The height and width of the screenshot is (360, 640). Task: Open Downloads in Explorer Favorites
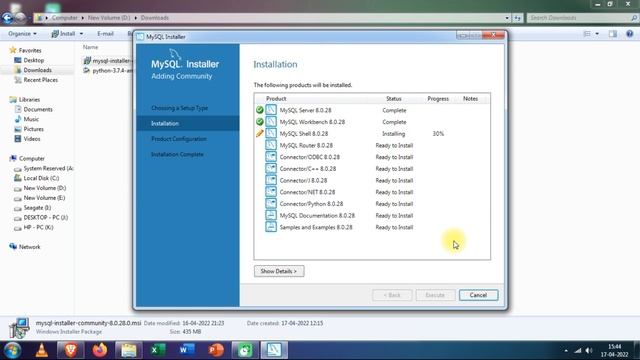coord(33,70)
